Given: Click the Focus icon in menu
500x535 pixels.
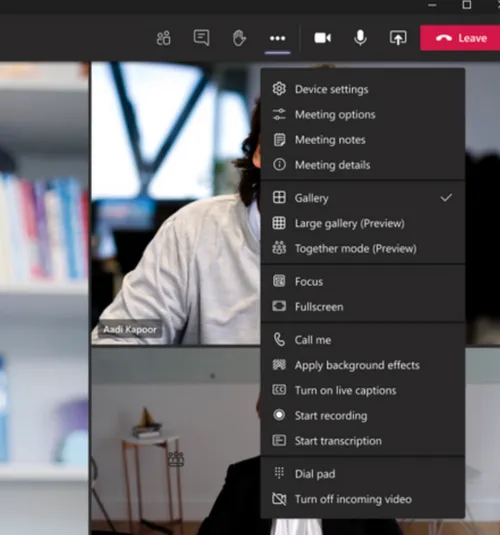Looking at the screenshot, I should click(x=279, y=281).
